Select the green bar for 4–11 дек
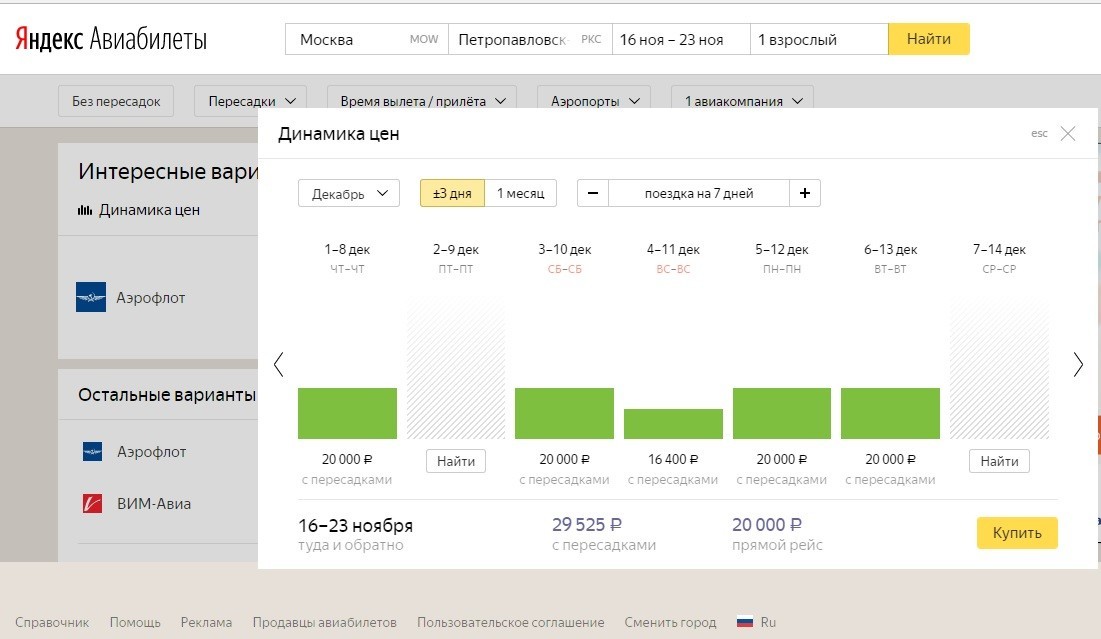This screenshot has height=639, width=1101. [673, 424]
